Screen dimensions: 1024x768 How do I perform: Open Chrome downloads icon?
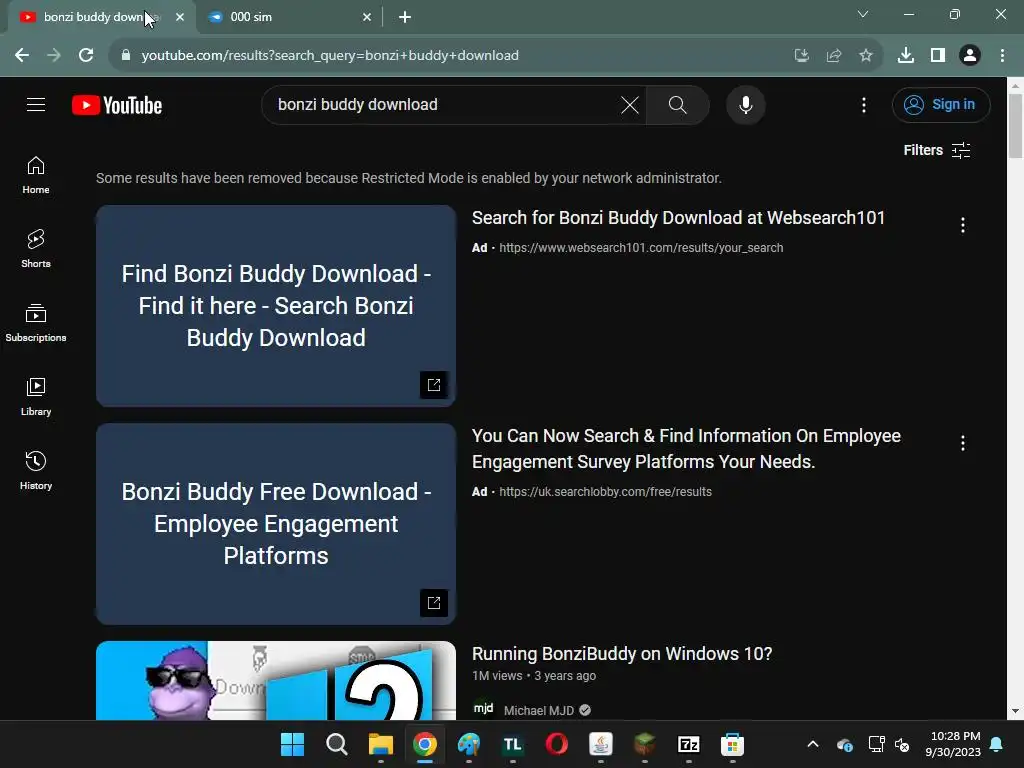pos(906,56)
